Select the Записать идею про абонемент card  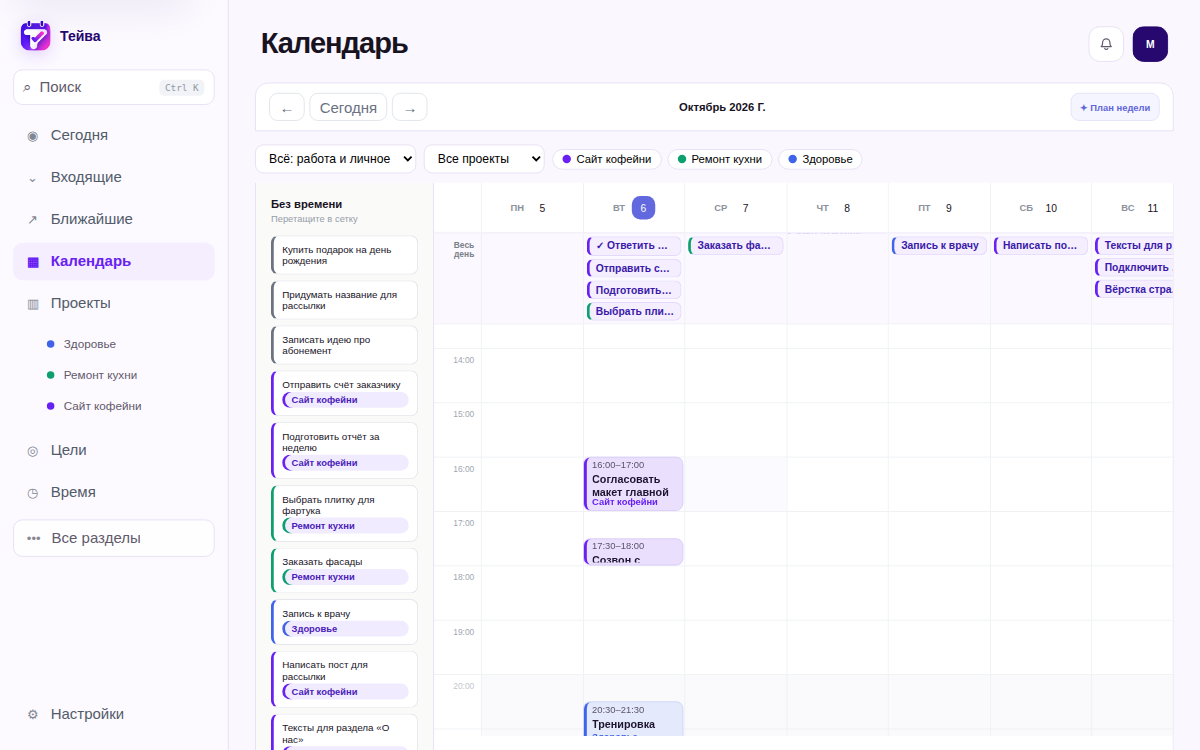344,345
